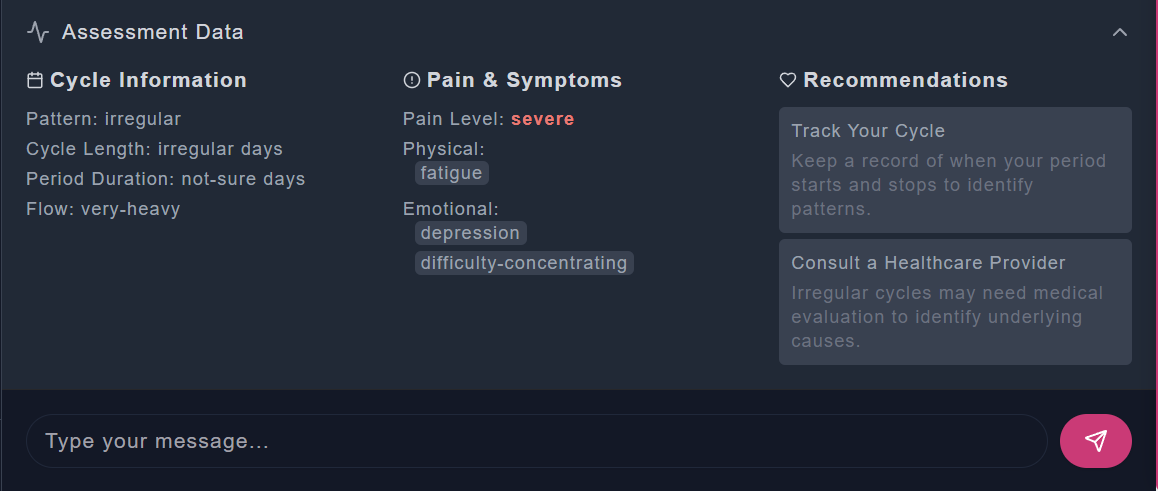This screenshot has width=1158, height=491.
Task: Select the depression symptom tag
Action: click(470, 233)
